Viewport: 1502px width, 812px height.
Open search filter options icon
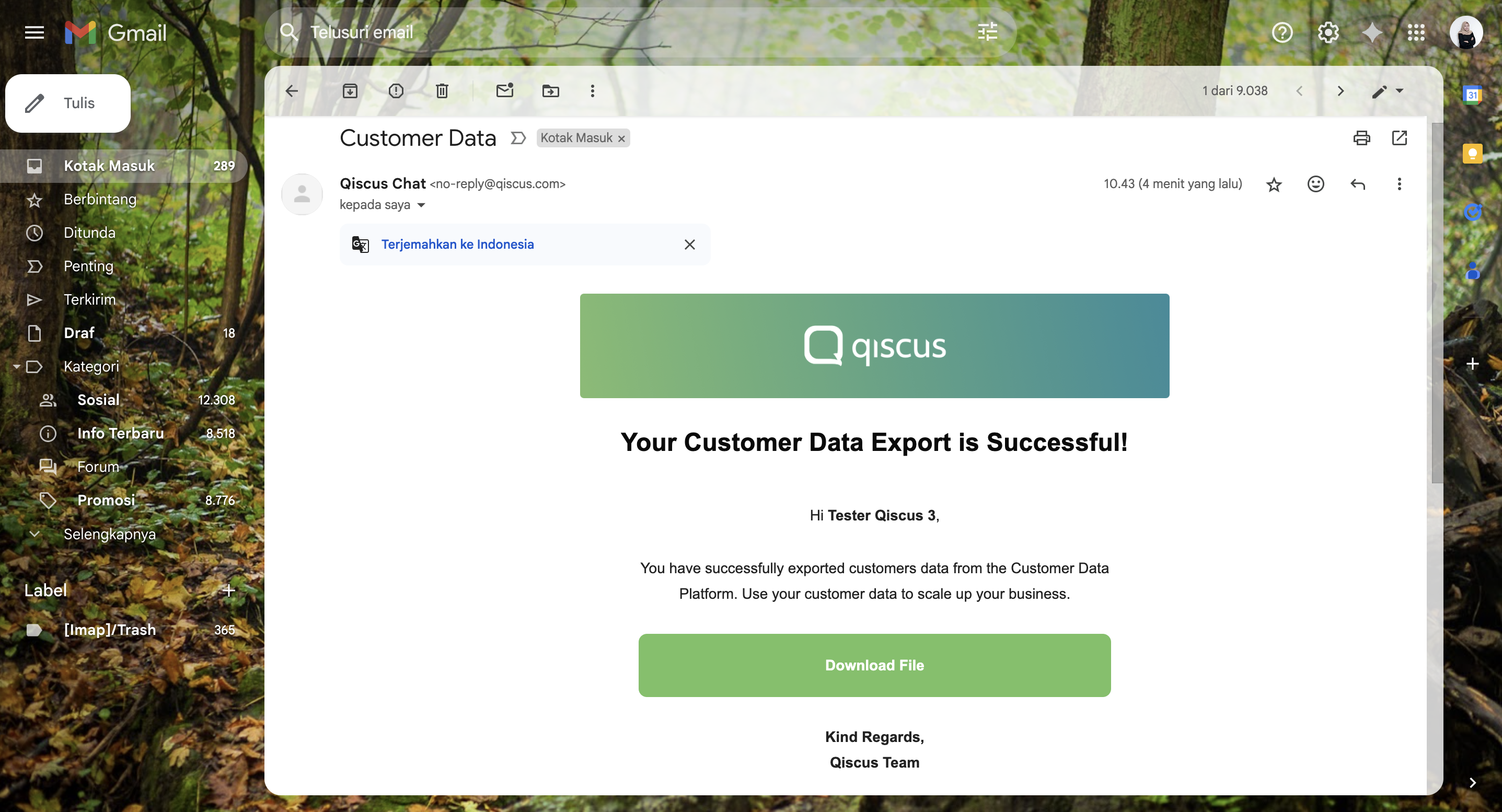[x=988, y=32]
